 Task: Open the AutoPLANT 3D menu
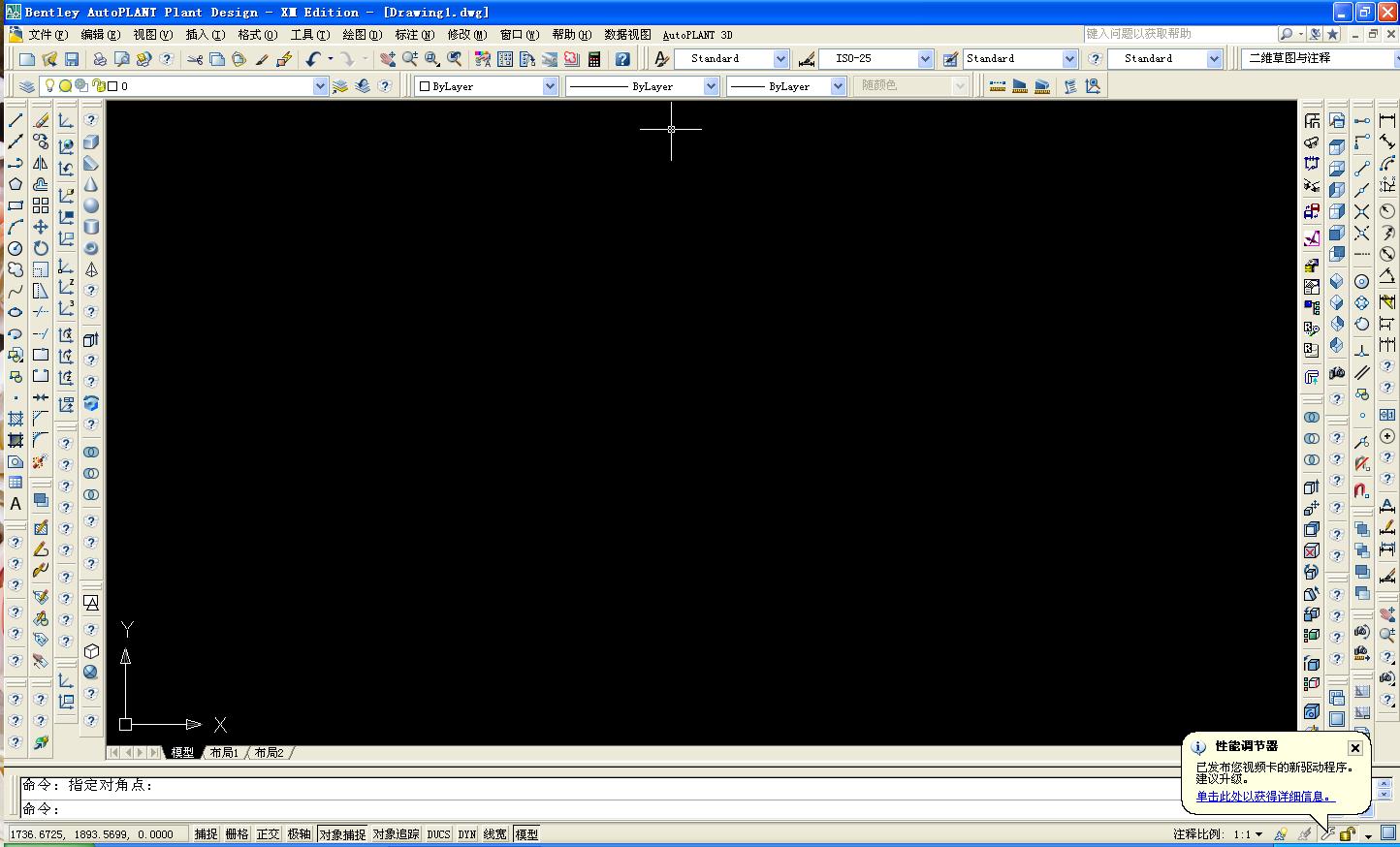(x=697, y=35)
